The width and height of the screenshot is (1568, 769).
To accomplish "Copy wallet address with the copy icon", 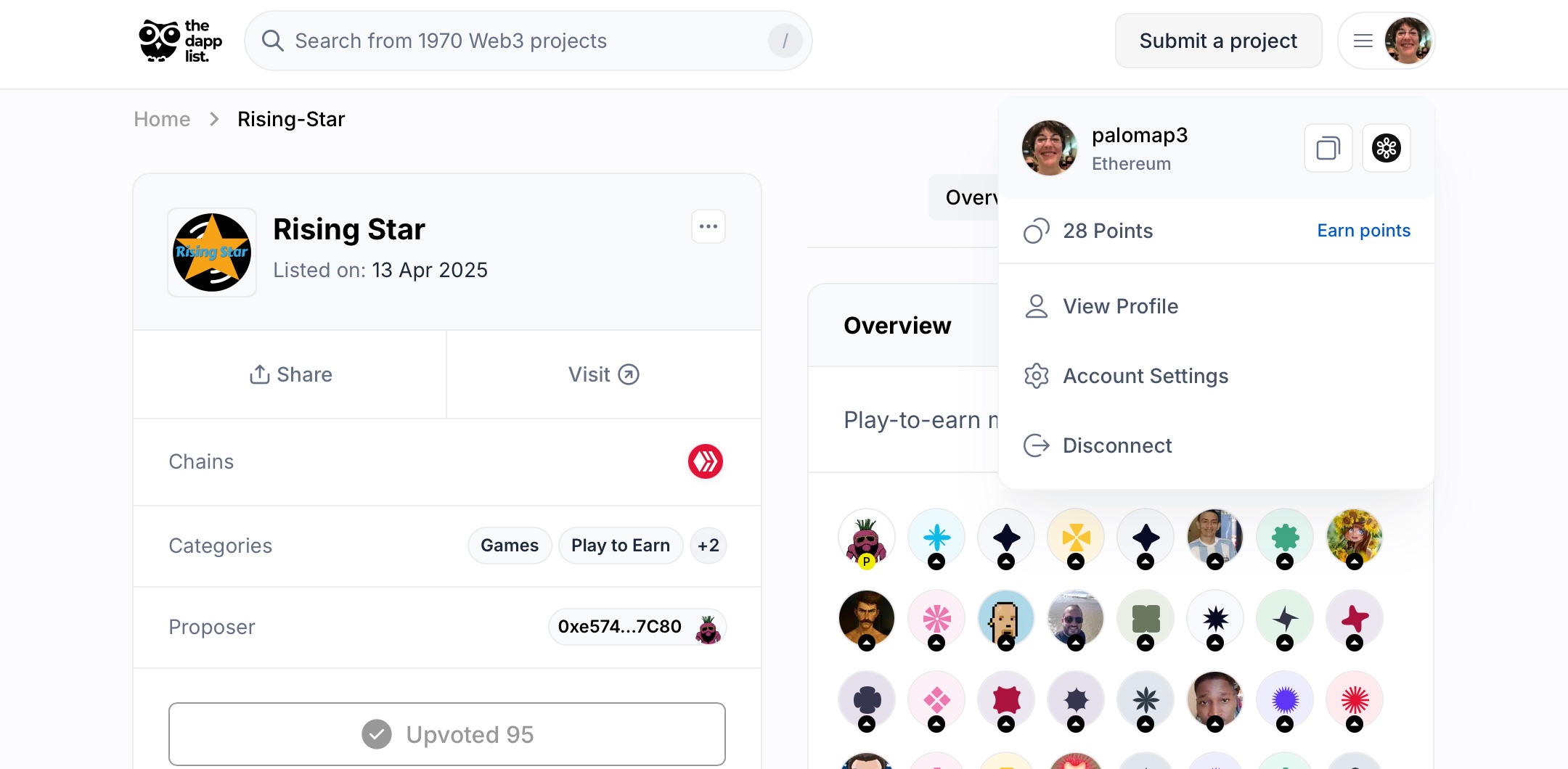I will pyautogui.click(x=1328, y=148).
